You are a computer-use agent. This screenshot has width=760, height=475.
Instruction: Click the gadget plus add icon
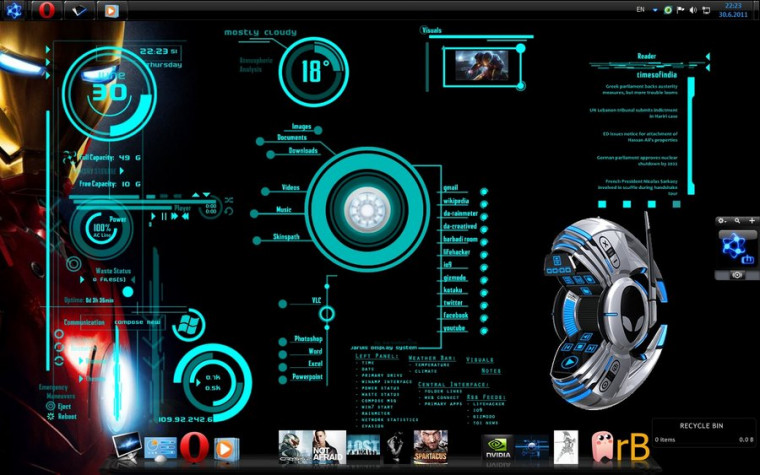[752, 221]
